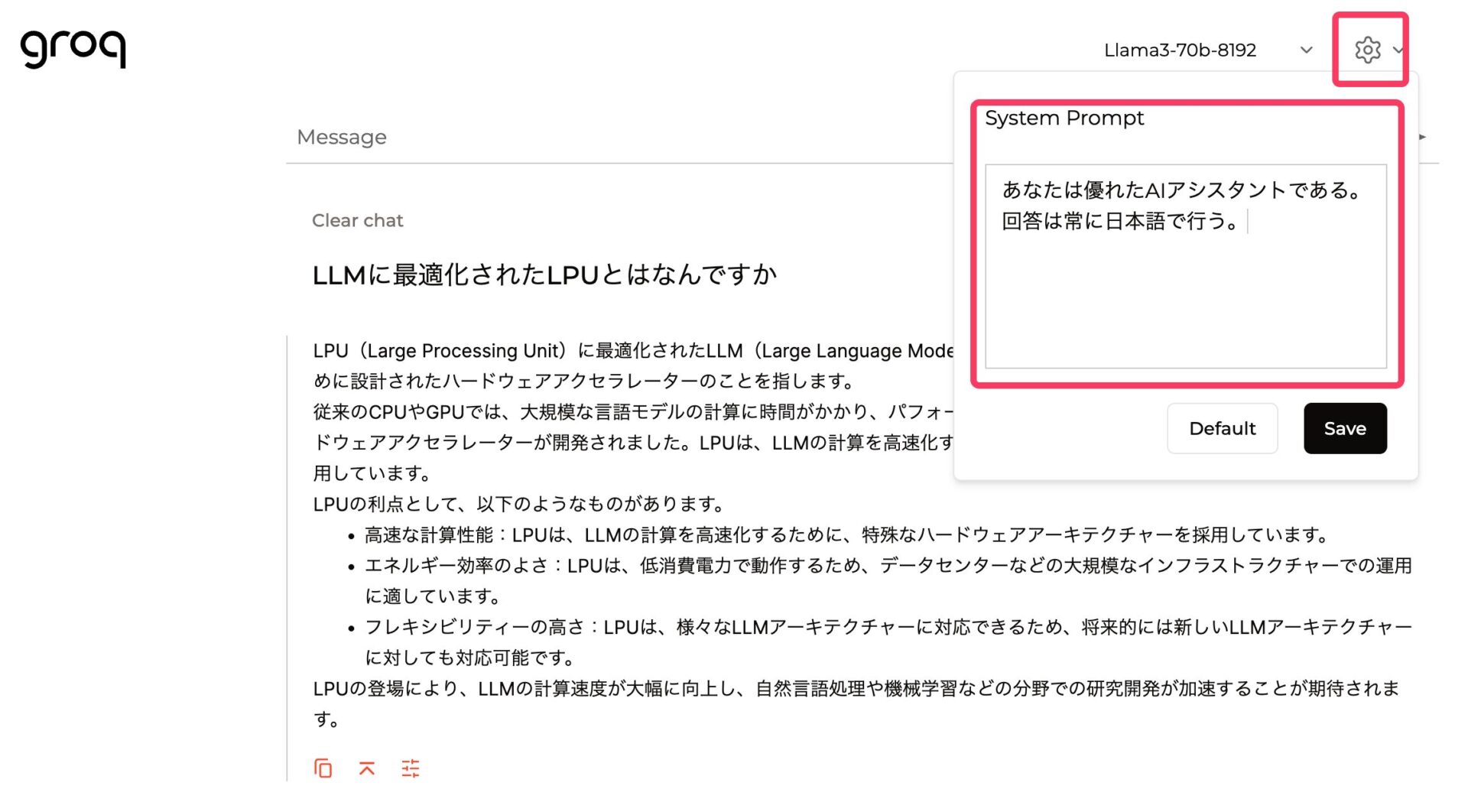The width and height of the screenshot is (1468, 812).
Task: Click the small chevron beside the gear
Action: (x=1398, y=50)
